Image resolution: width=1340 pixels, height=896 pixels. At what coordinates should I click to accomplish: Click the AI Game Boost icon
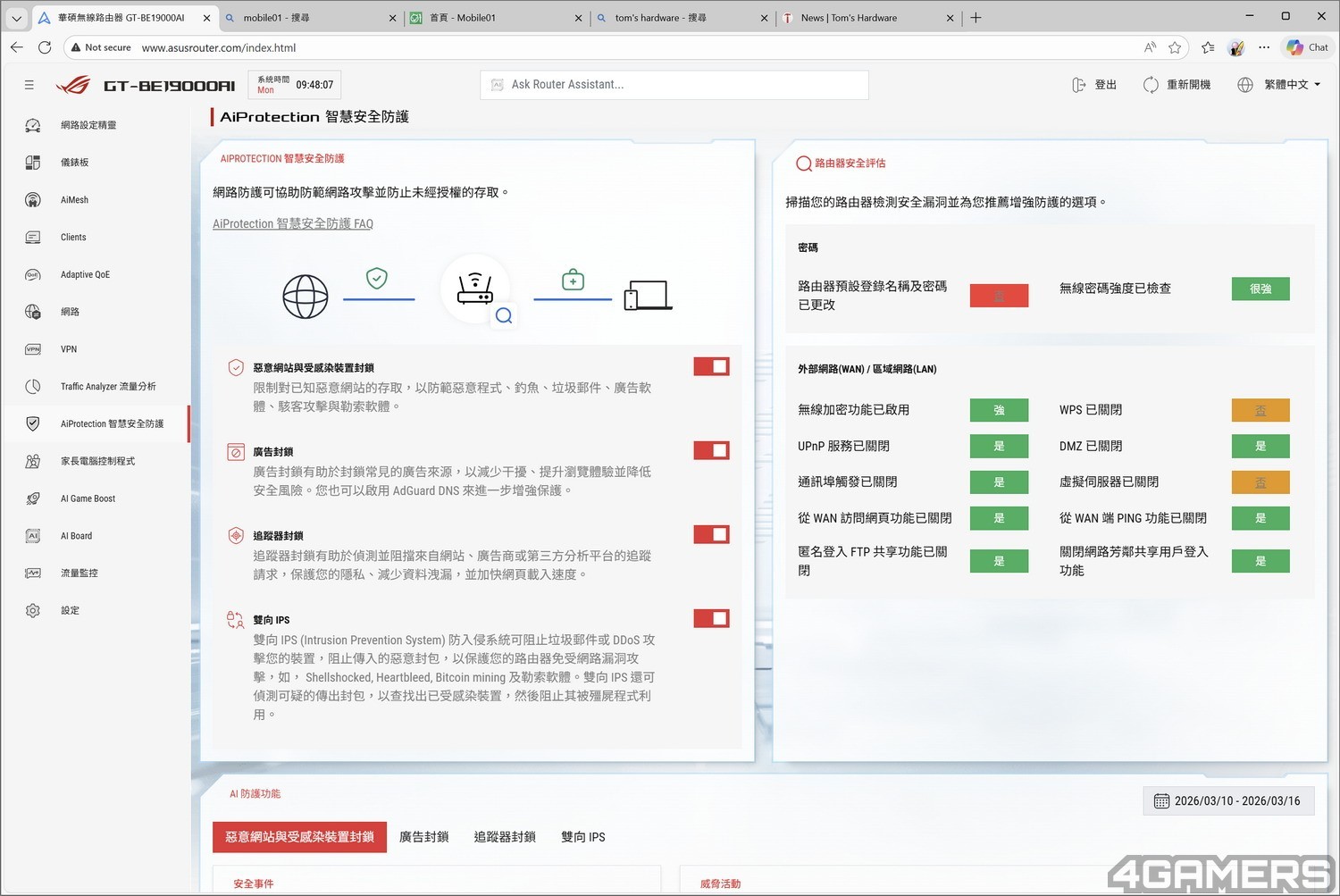[x=33, y=498]
